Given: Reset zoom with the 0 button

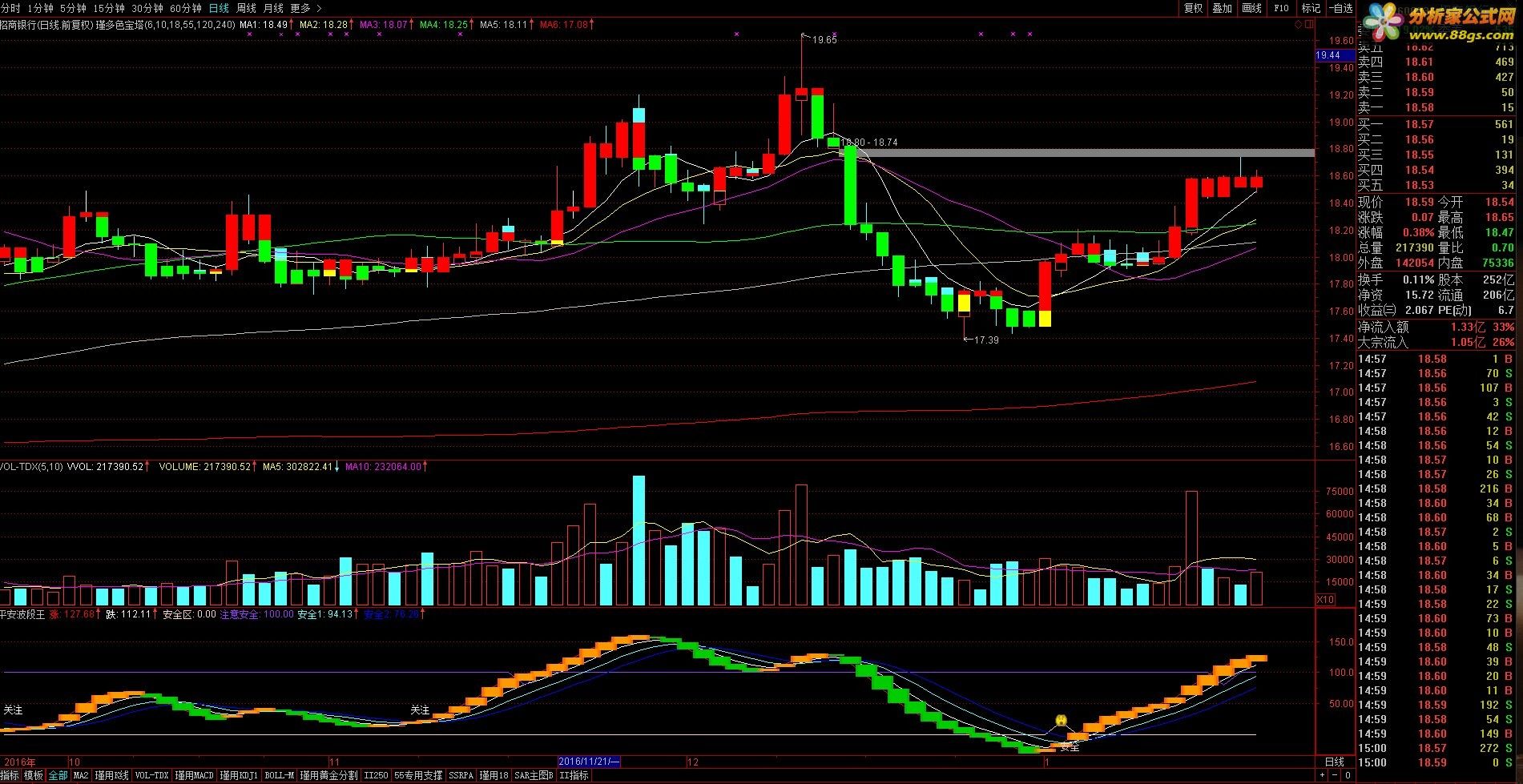Looking at the screenshot, I should [1346, 775].
